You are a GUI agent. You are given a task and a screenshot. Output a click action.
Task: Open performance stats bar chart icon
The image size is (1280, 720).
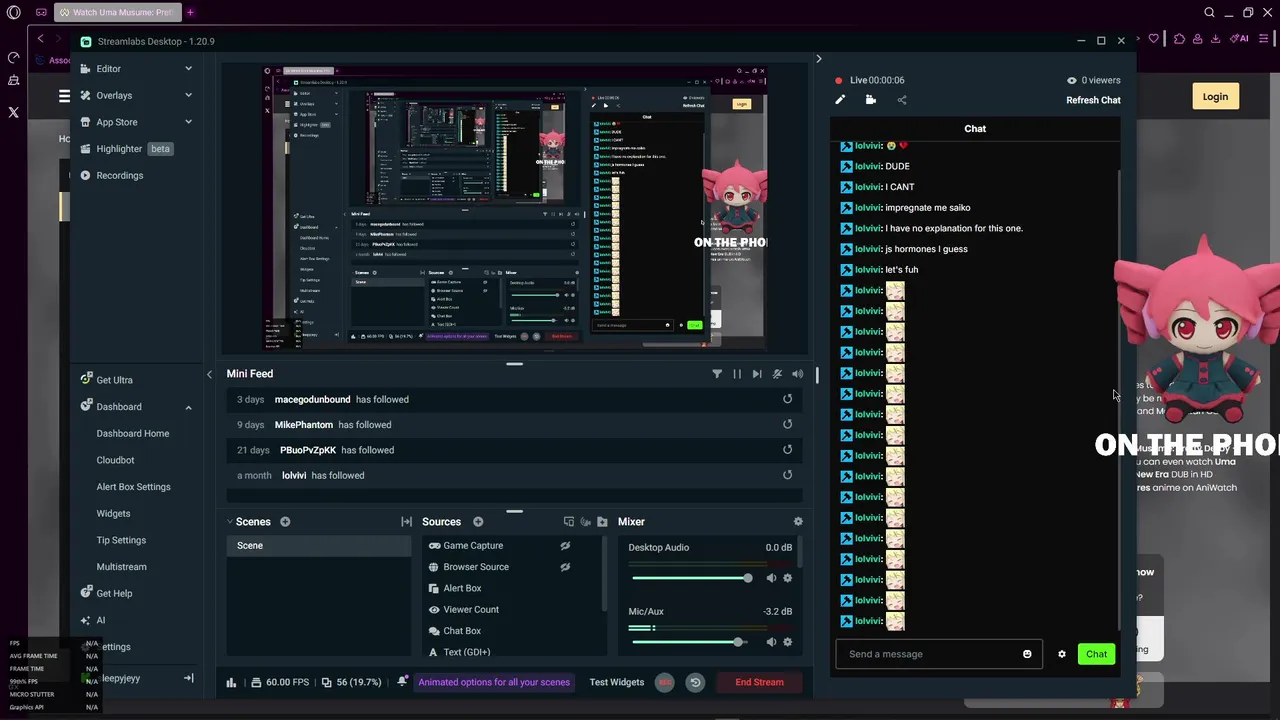tap(231, 682)
